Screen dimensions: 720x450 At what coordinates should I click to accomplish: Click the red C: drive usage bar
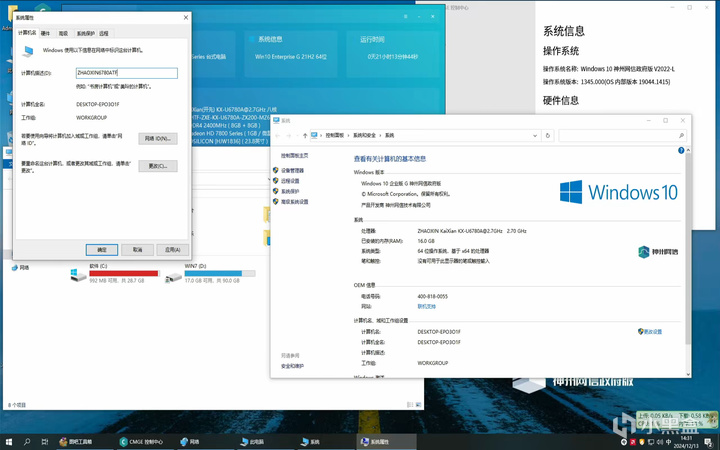[124, 273]
